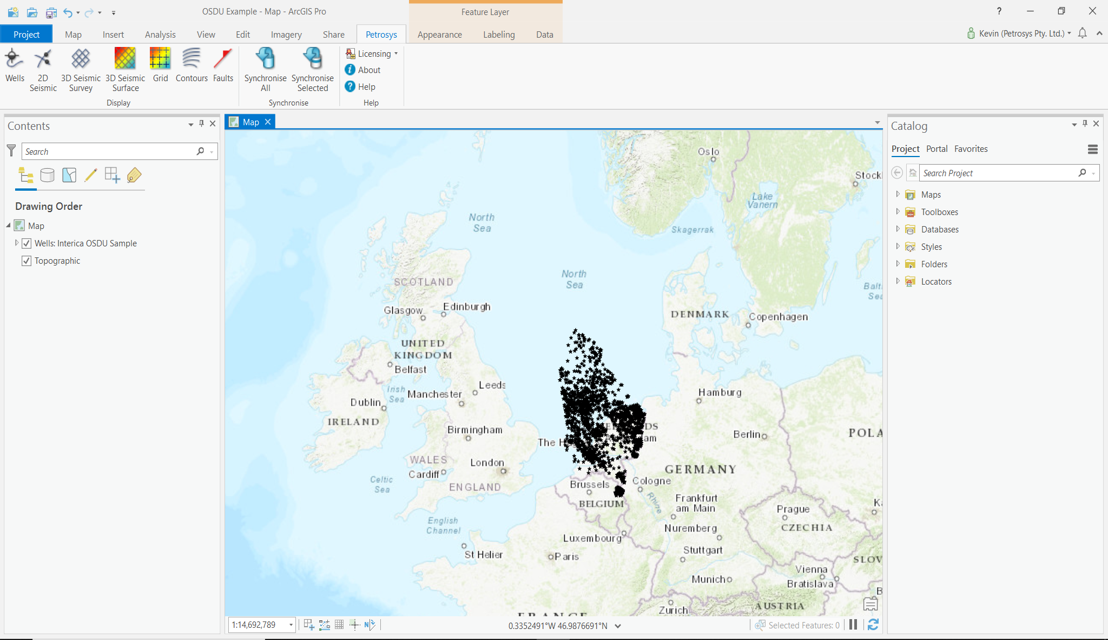
Task: Toggle Wells: Interica OSDU Sample layer visibility
Action: pos(27,243)
